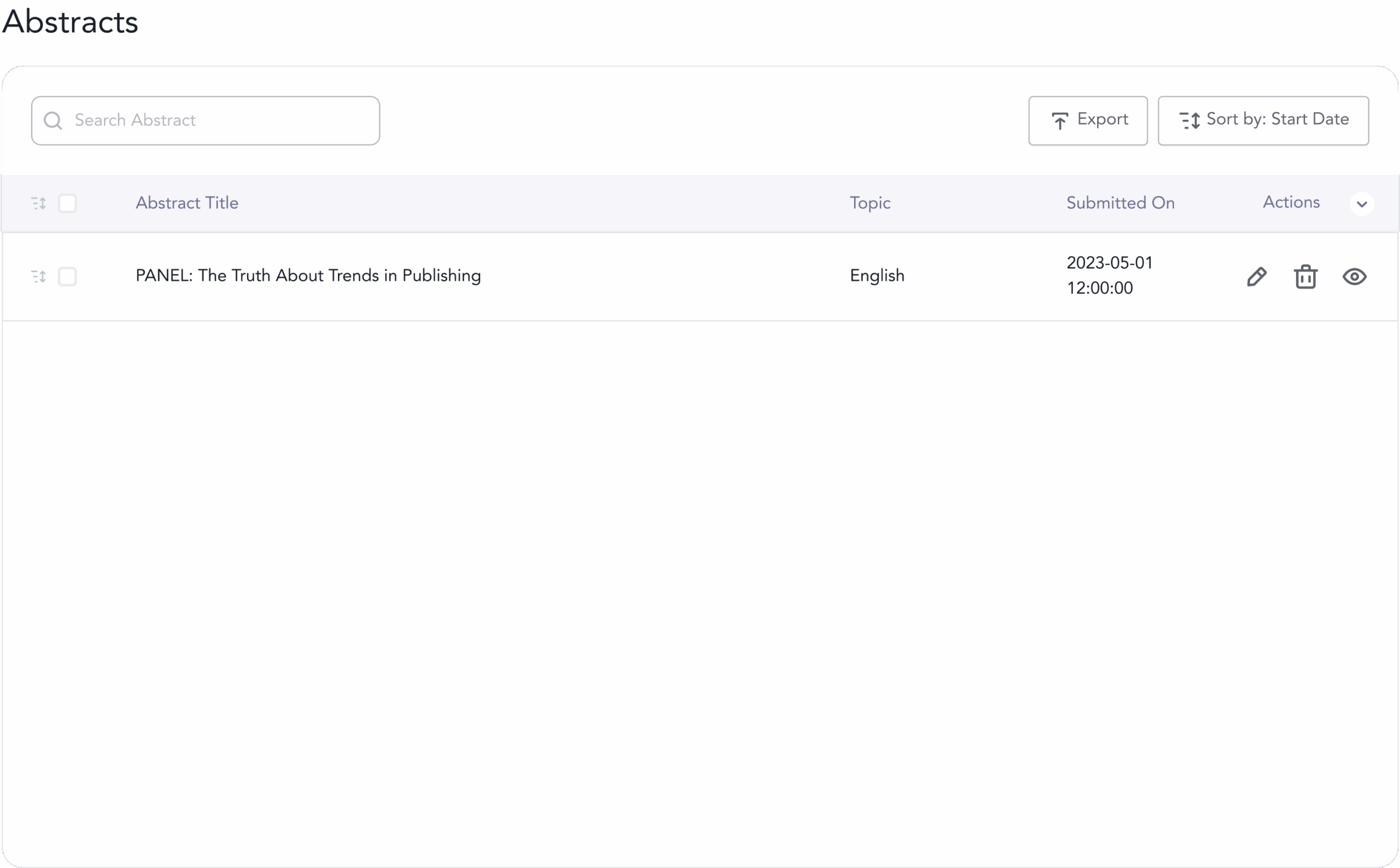1400x868 pixels.
Task: Tick the checkbox for the PANEL abstract row
Action: (x=67, y=277)
